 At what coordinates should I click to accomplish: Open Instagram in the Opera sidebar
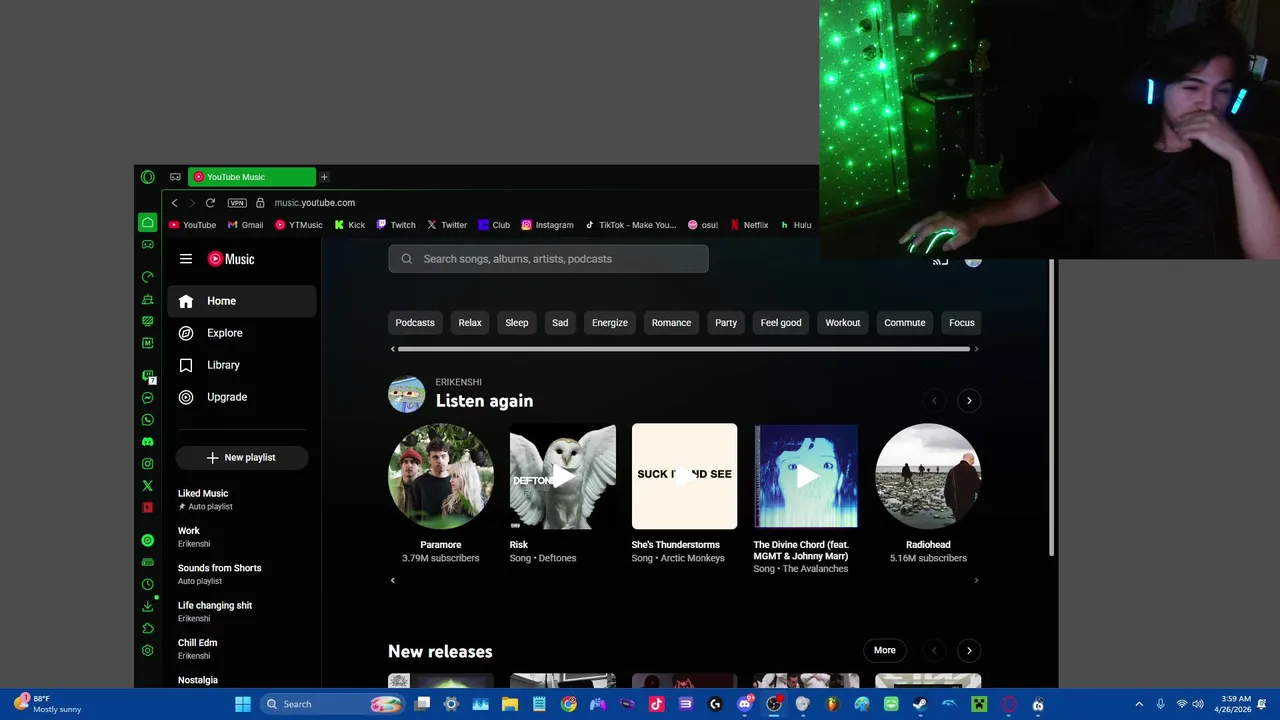pos(148,464)
